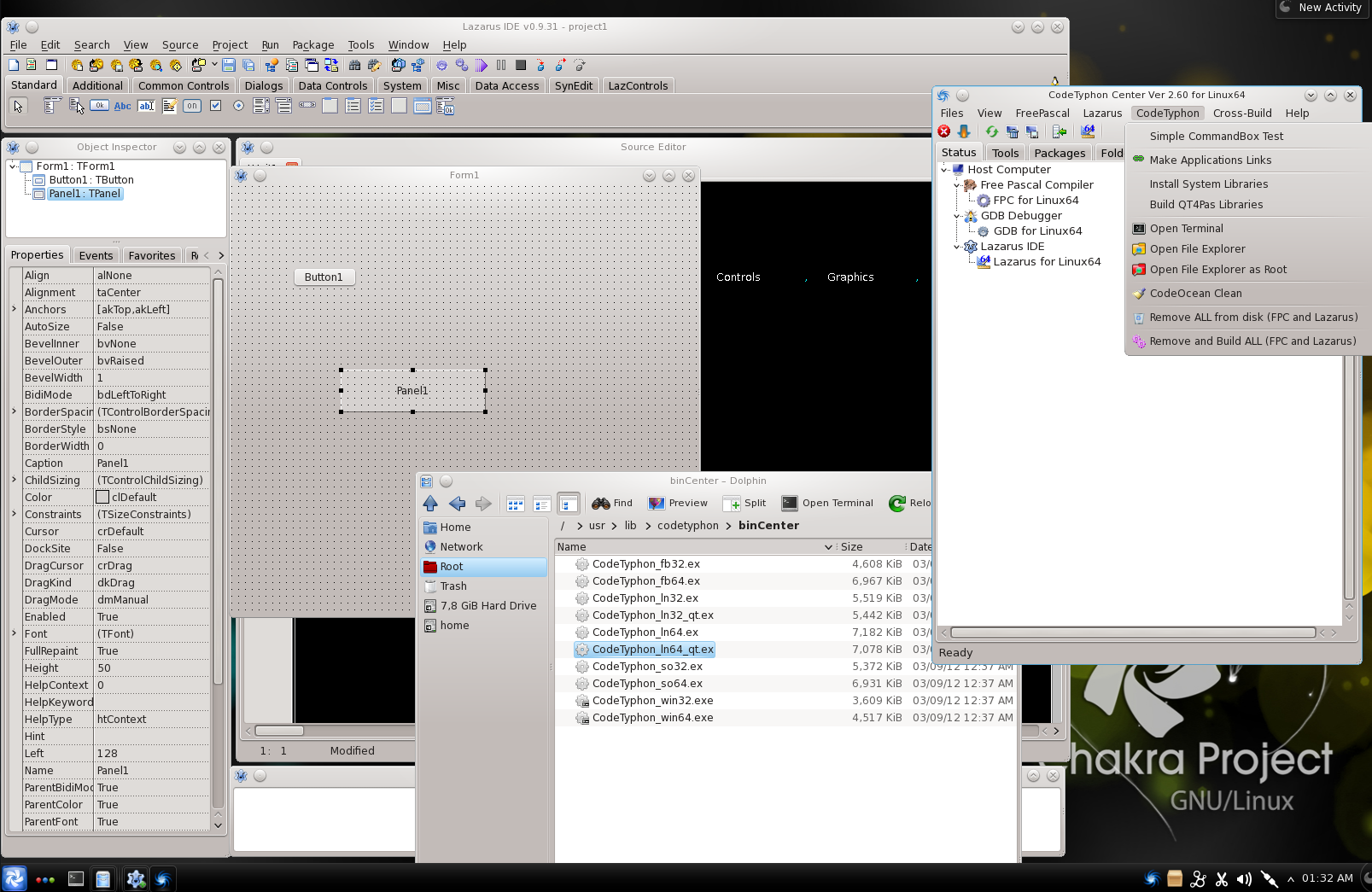Select the TMemo component icon in palette

169,106
